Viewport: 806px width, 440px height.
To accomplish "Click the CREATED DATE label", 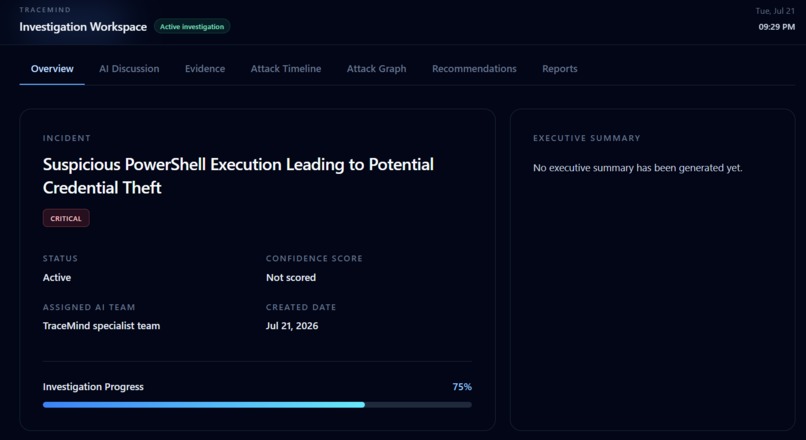I will coord(301,307).
